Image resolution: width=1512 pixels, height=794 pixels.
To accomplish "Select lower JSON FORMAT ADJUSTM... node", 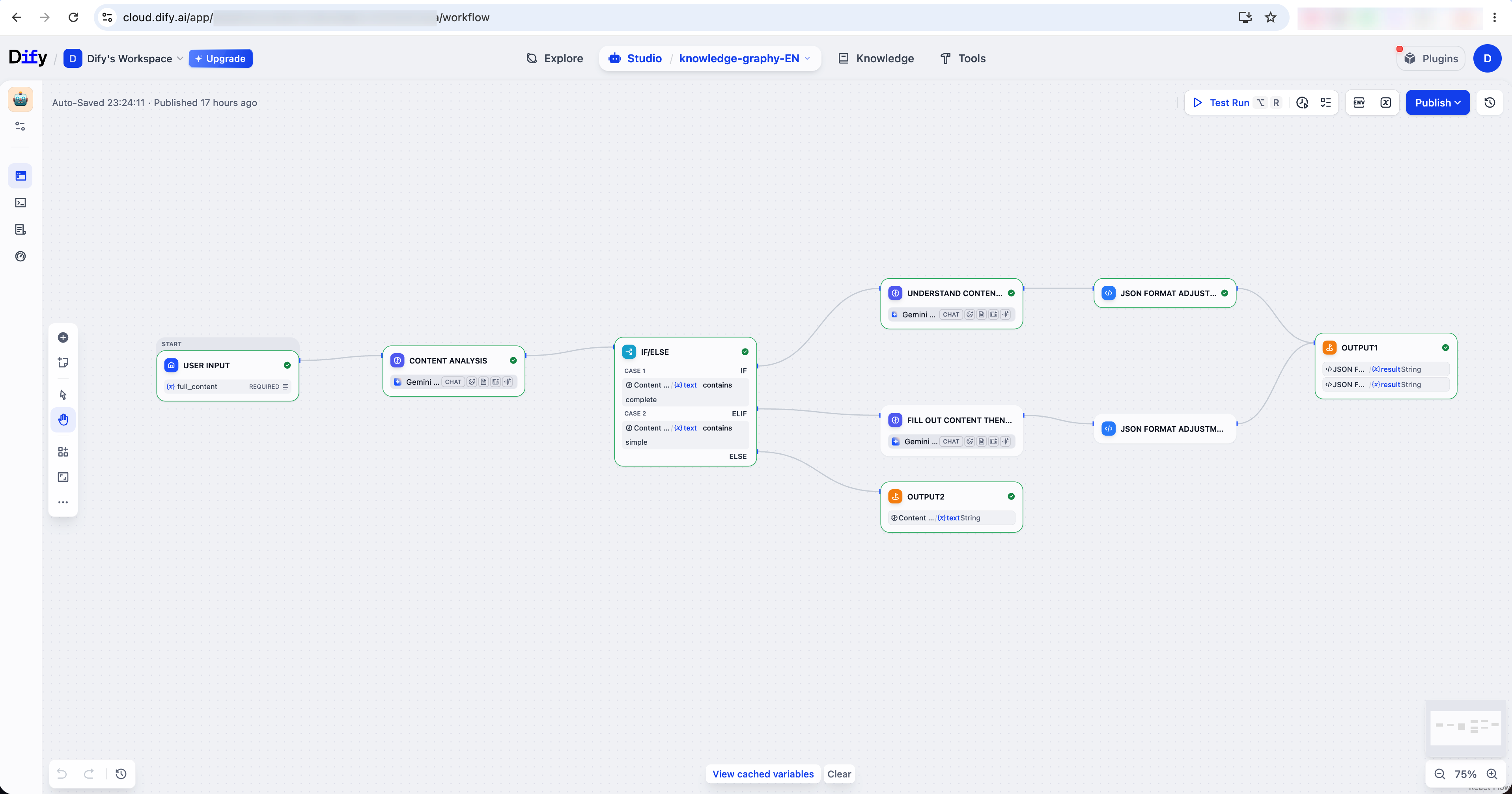I will [x=1165, y=429].
